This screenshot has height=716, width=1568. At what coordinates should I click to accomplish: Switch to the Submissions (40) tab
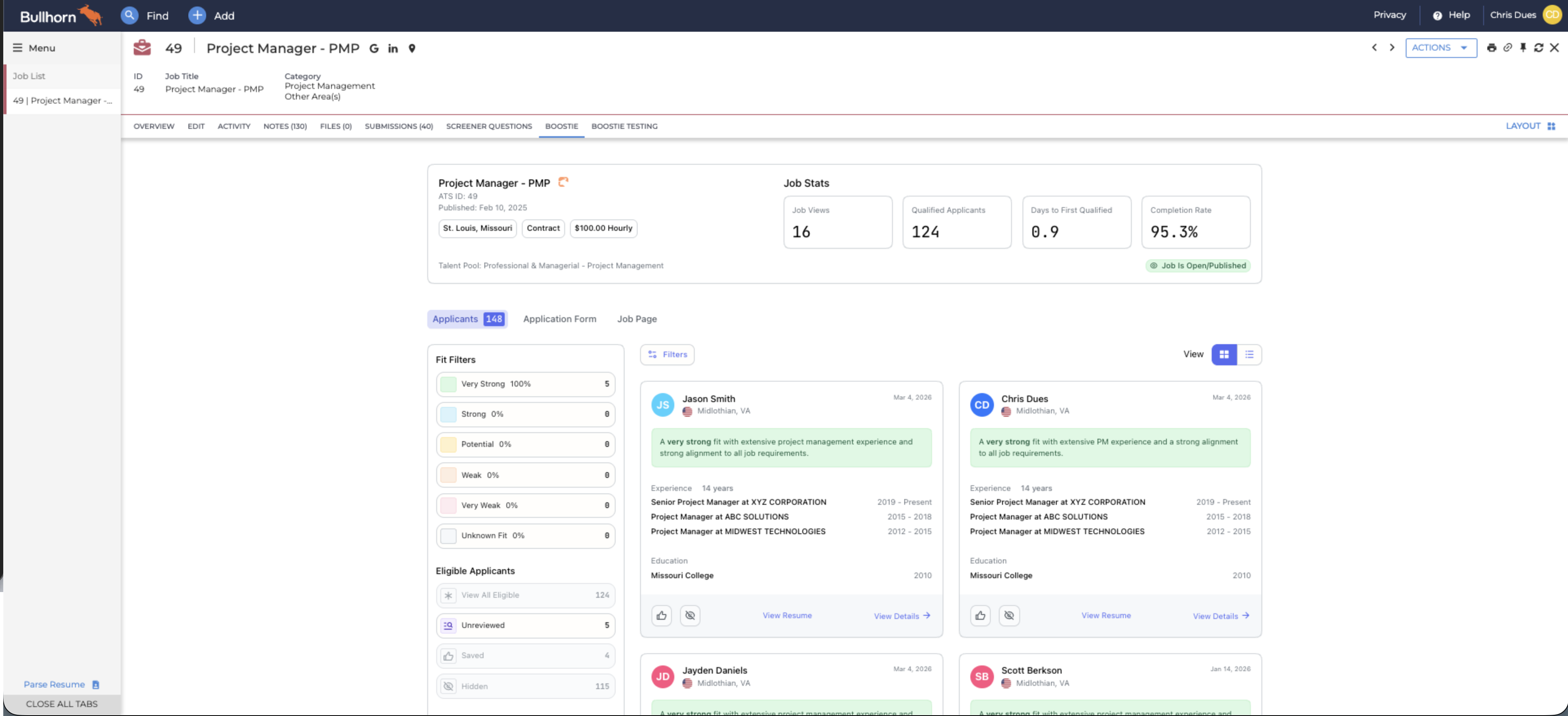(x=399, y=126)
